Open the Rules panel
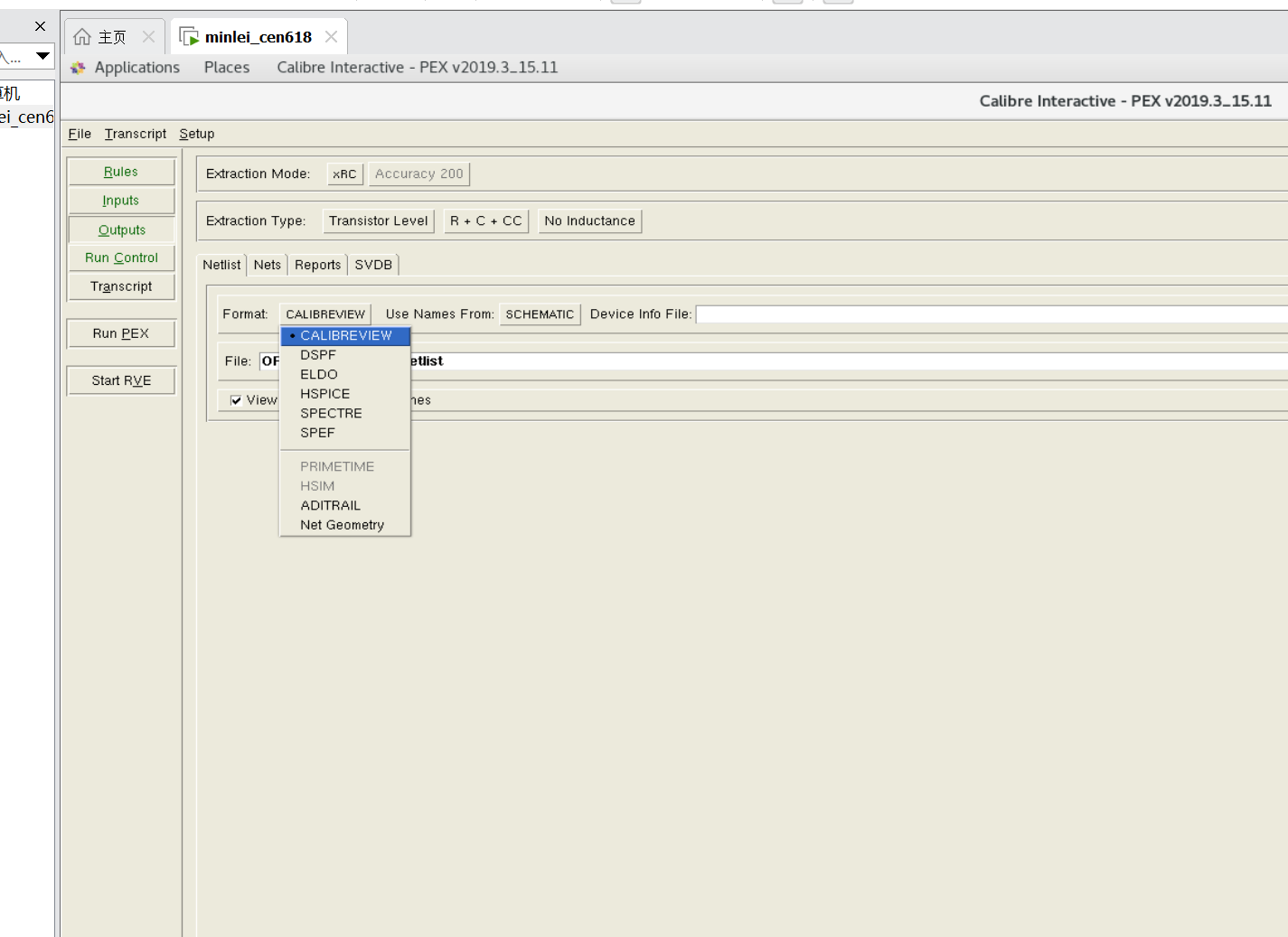The width and height of the screenshot is (1288, 937). (121, 172)
